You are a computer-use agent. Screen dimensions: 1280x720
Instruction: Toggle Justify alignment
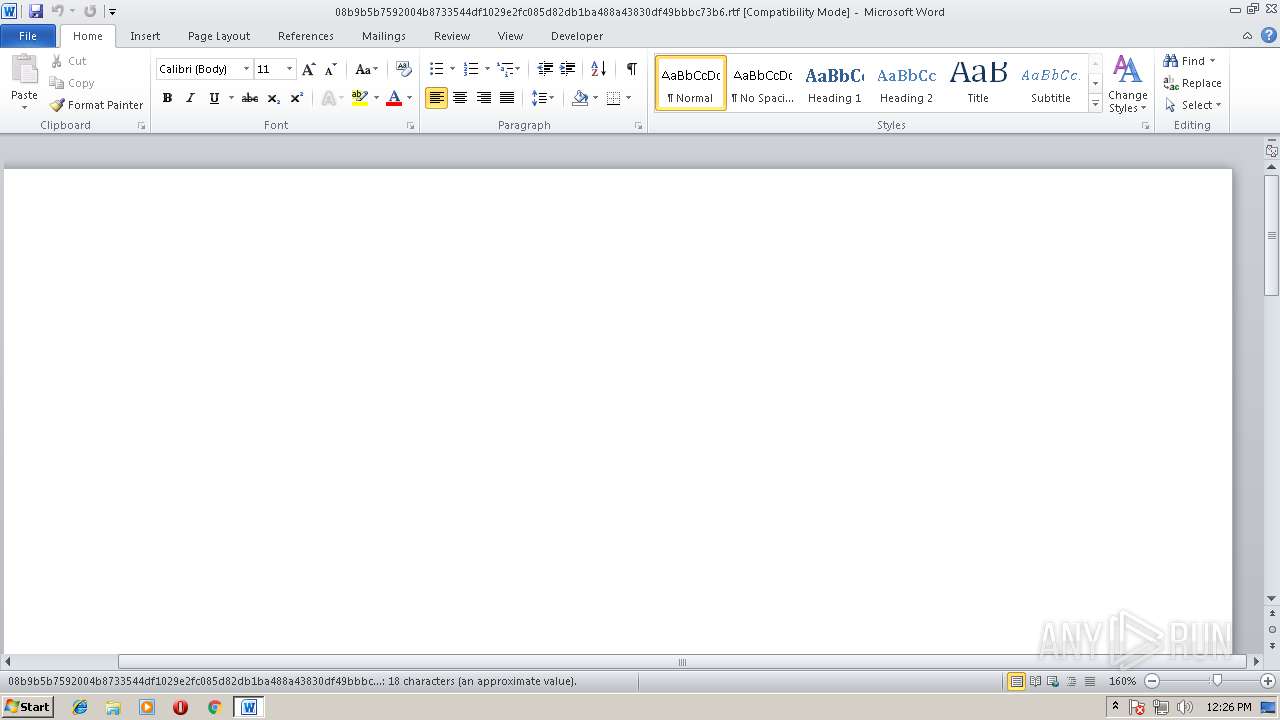[507, 98]
